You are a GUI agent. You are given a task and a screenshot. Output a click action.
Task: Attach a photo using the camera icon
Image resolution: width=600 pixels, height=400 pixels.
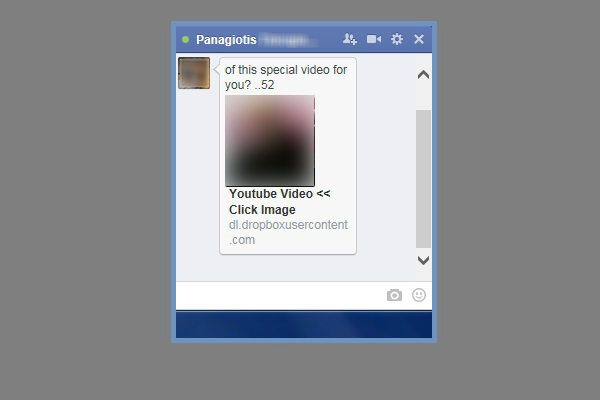[394, 295]
